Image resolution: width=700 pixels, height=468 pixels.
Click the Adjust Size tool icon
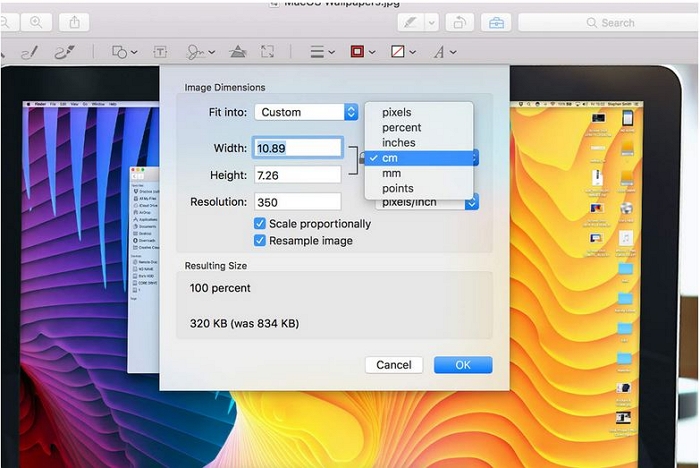tap(267, 52)
